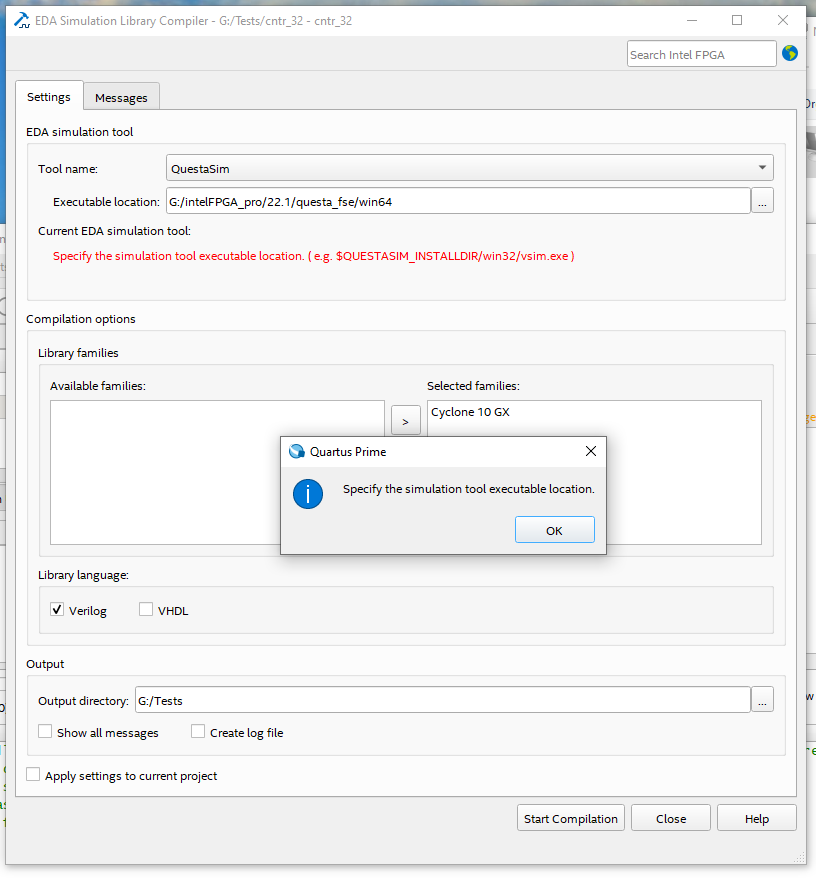This screenshot has width=816, height=879.
Task: Check Create log file
Action: tap(198, 732)
